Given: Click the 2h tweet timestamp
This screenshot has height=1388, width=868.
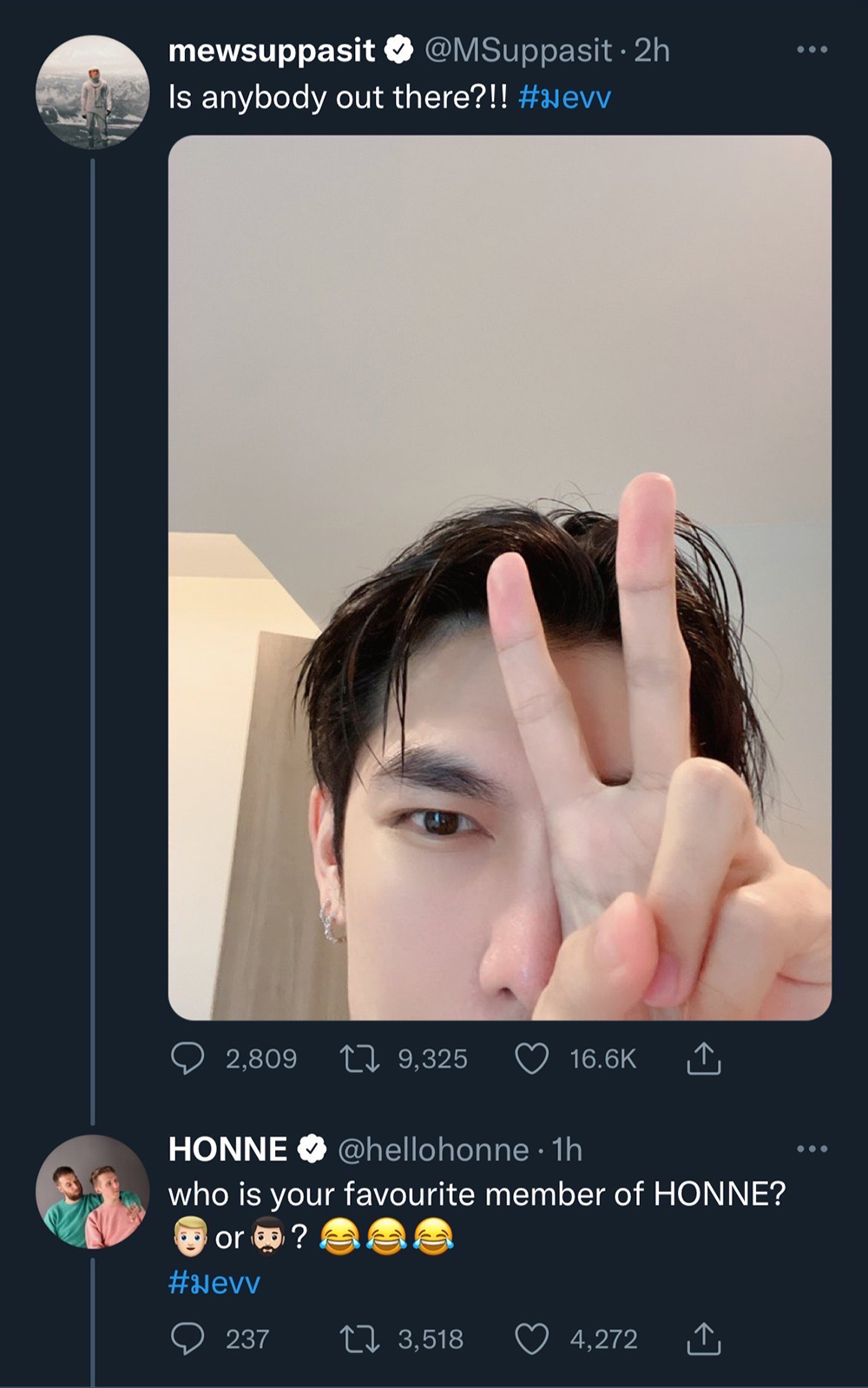Looking at the screenshot, I should click(652, 50).
